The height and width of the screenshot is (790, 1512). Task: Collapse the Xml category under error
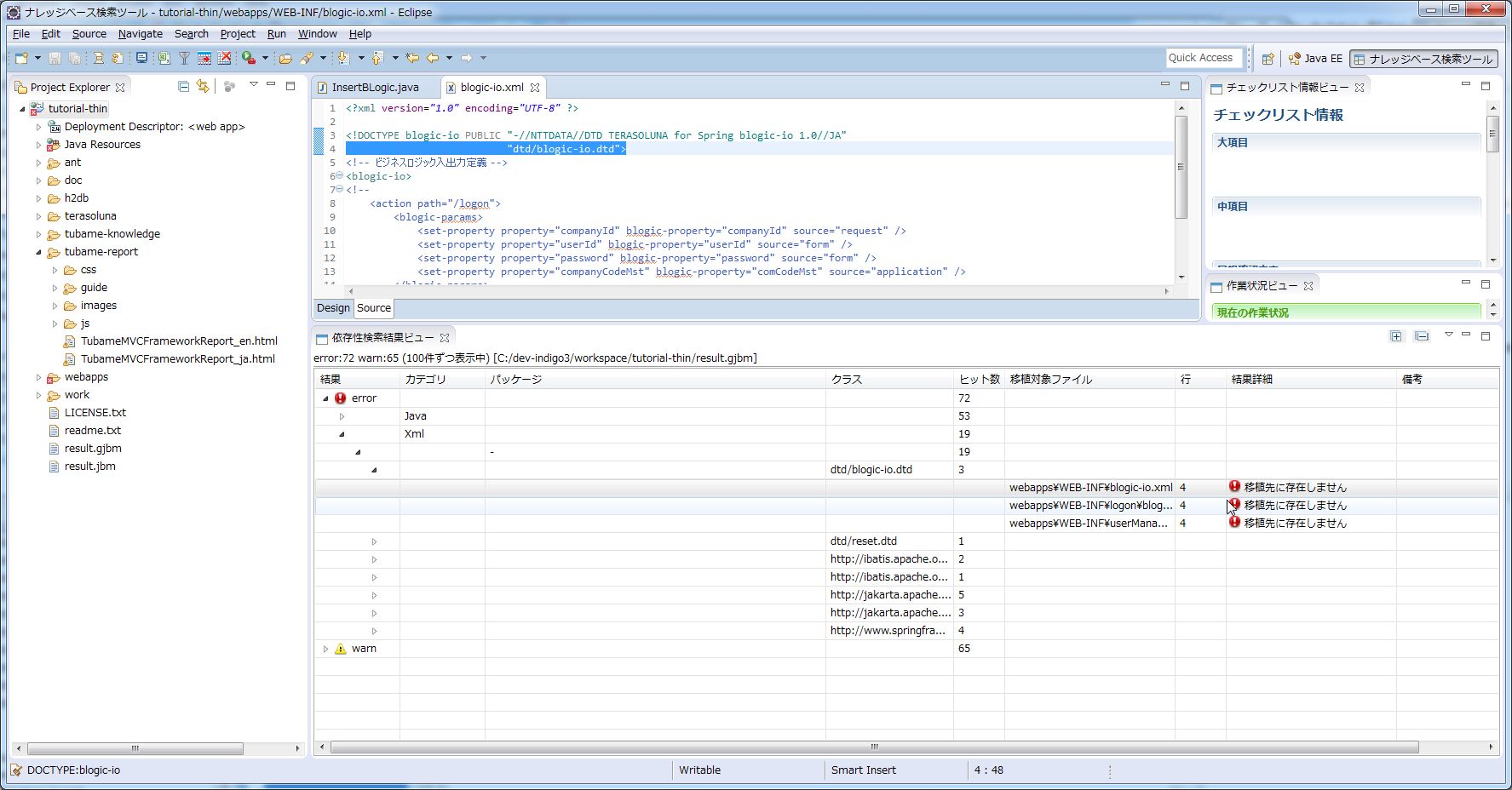click(342, 434)
